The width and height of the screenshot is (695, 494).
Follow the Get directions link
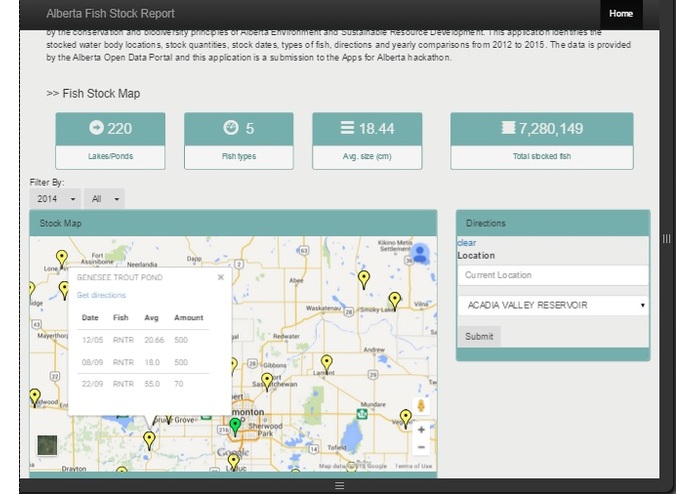click(x=101, y=295)
